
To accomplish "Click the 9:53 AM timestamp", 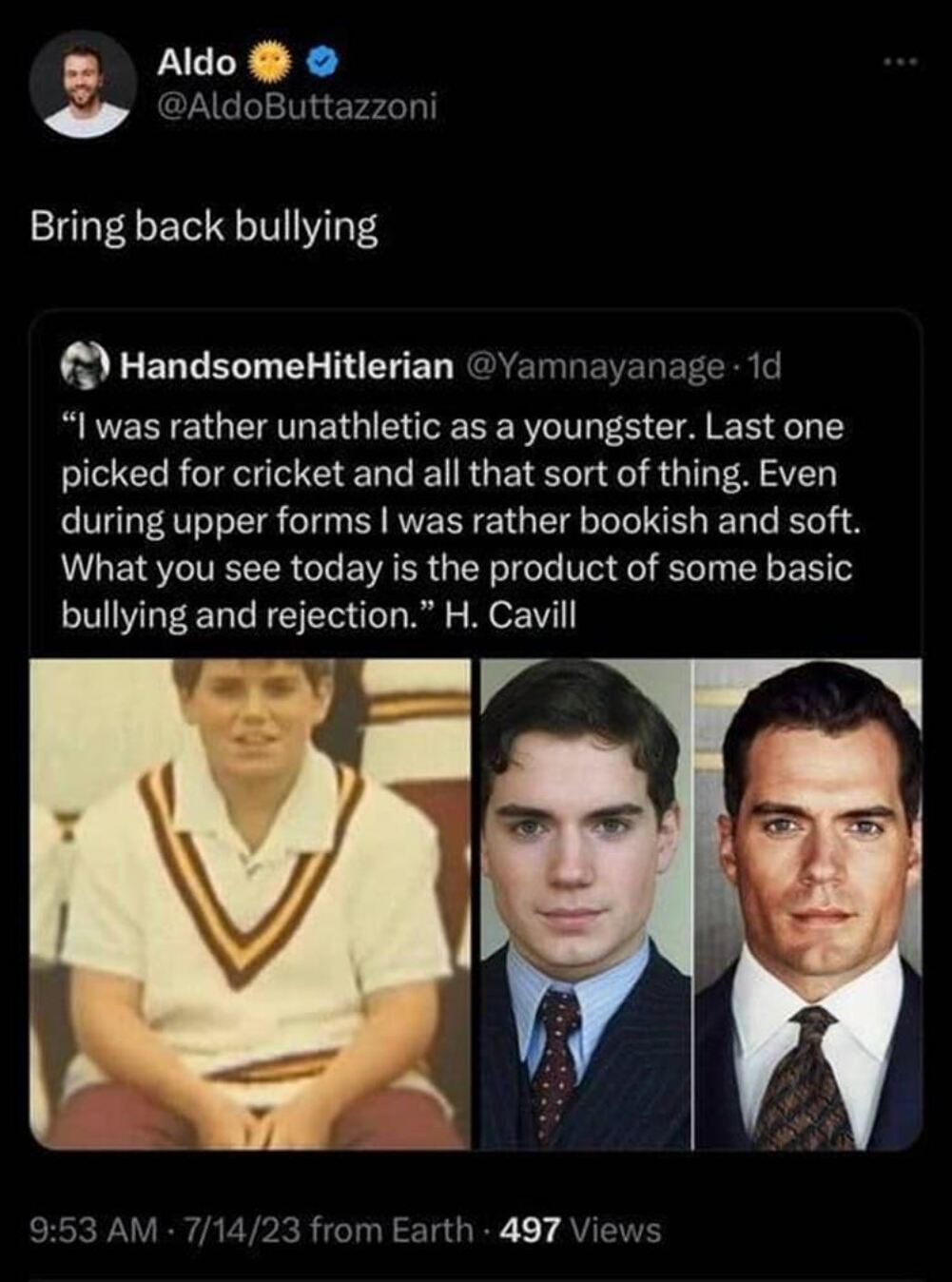I will click(x=94, y=1230).
